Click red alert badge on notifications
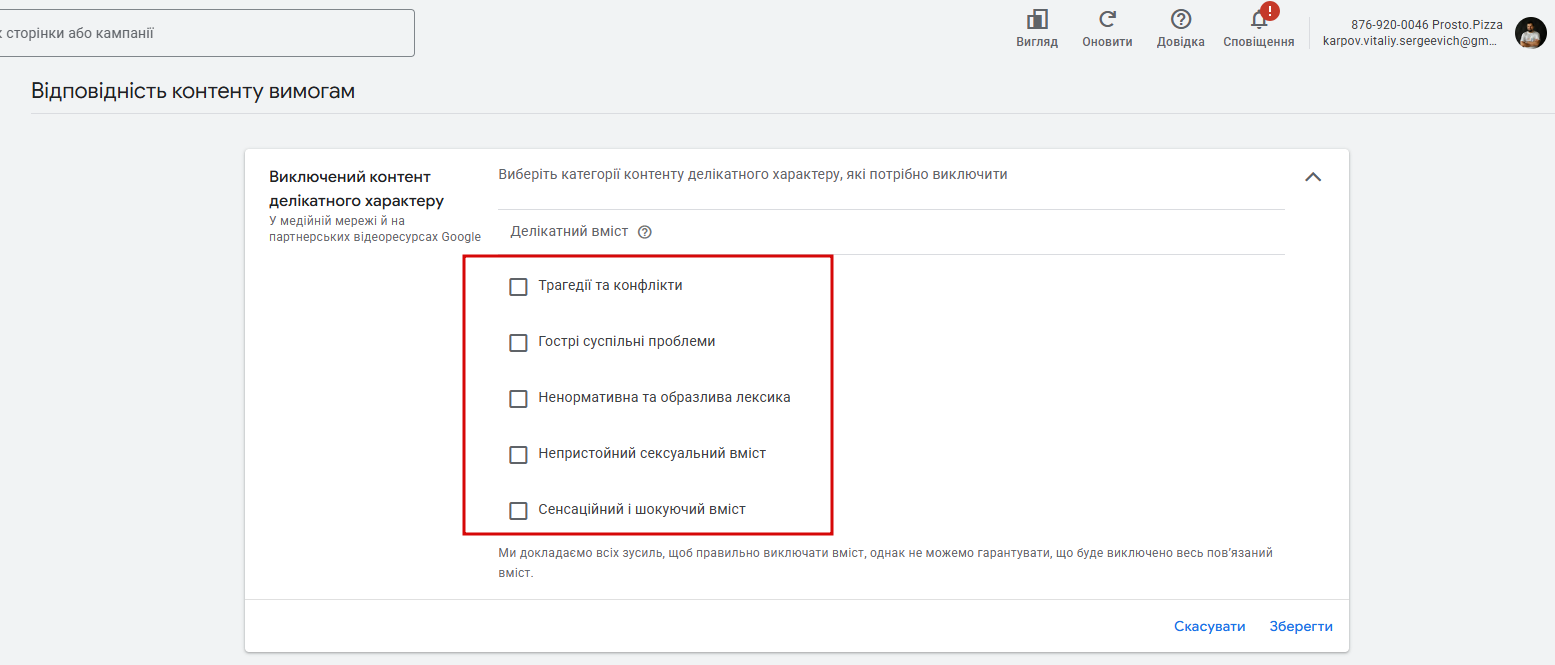 (1270, 11)
